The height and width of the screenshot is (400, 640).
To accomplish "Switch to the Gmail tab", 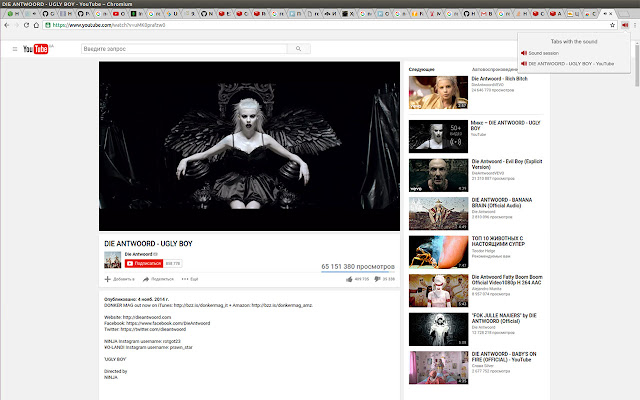I will [x=484, y=13].
